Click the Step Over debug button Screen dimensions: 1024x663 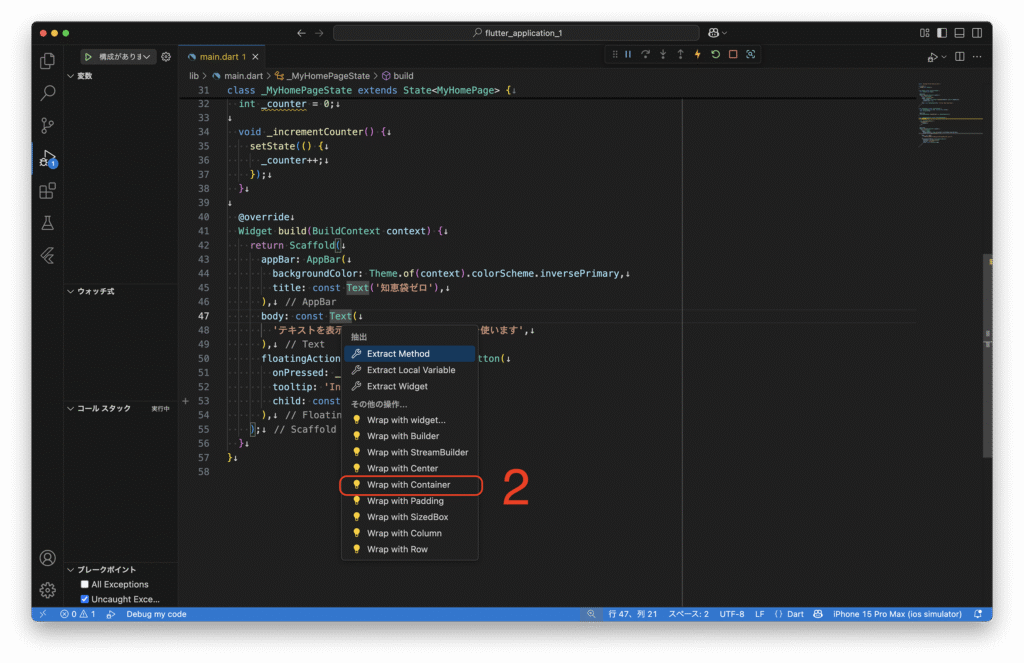pyautogui.click(x=645, y=54)
